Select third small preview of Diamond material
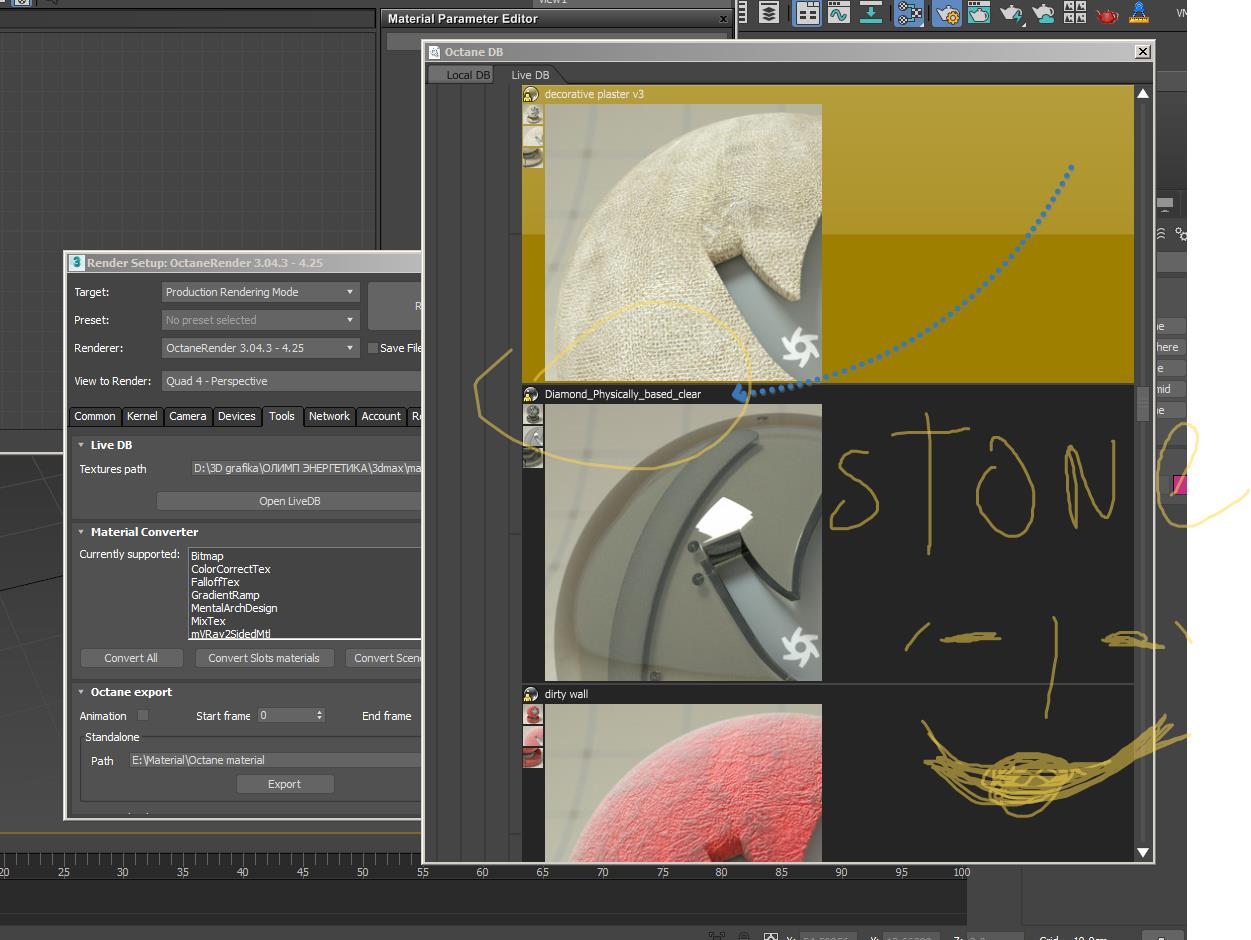This screenshot has width=1251, height=940. coord(534,457)
